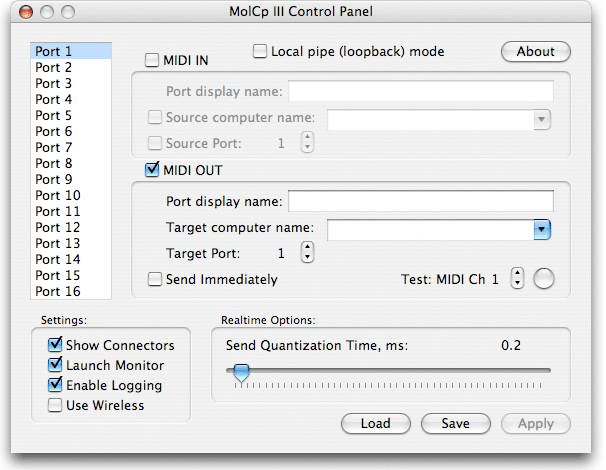This screenshot has width=606, height=470.
Task: Uncheck the MIDI OUT checkbox
Action: [x=153, y=169]
